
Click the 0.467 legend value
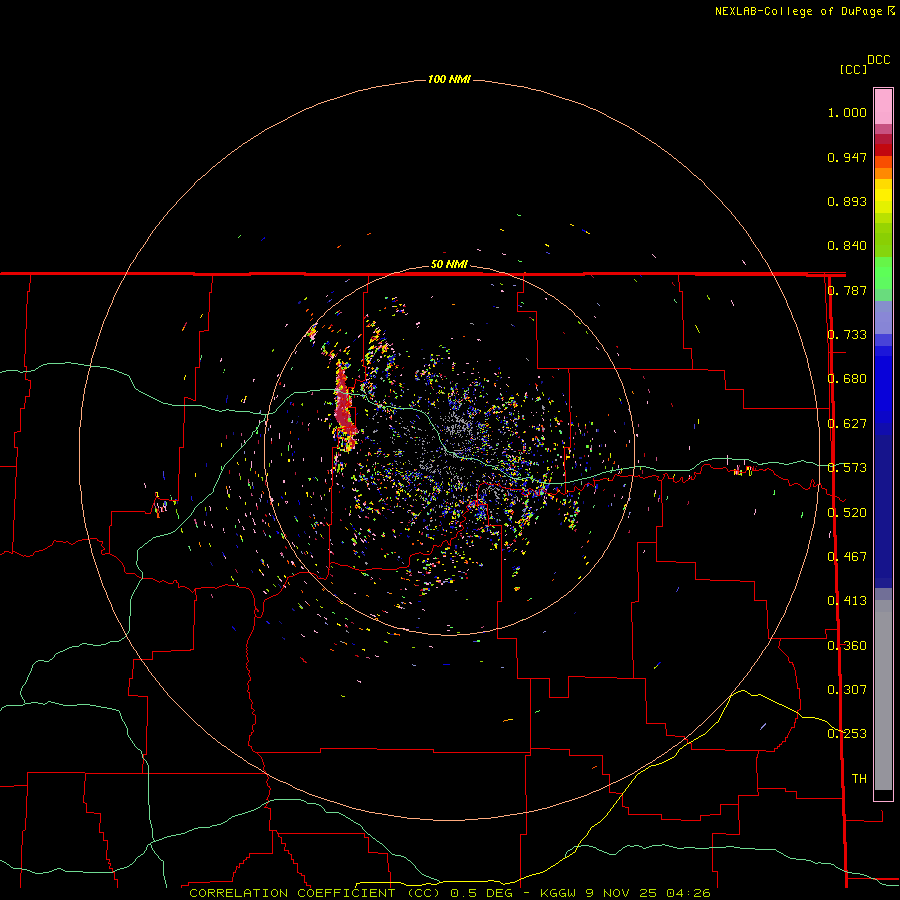[x=847, y=557]
